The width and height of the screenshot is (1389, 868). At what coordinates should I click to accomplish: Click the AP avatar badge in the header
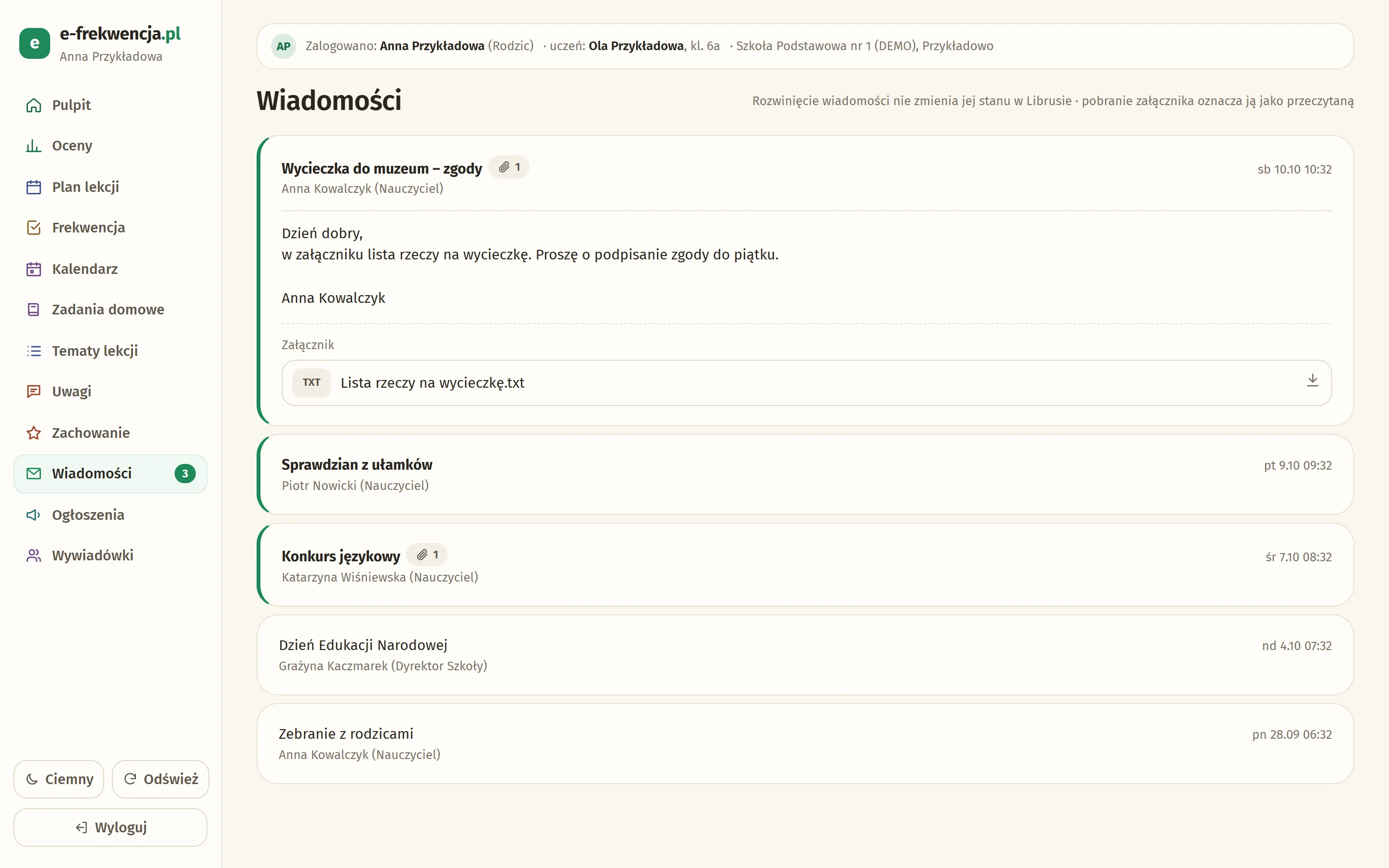[283, 46]
